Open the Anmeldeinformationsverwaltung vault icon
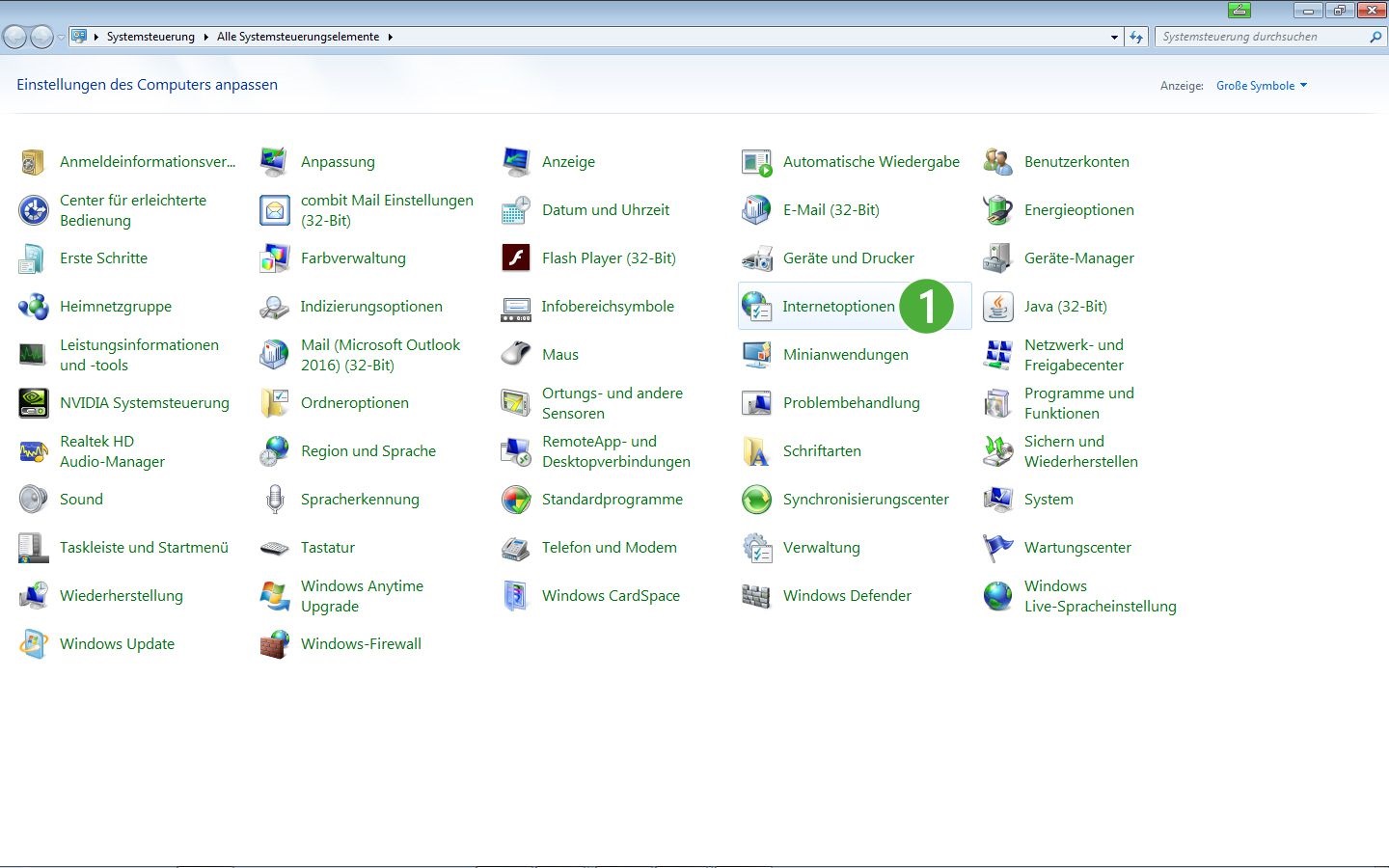Viewport: 1389px width, 868px height. pos(33,162)
